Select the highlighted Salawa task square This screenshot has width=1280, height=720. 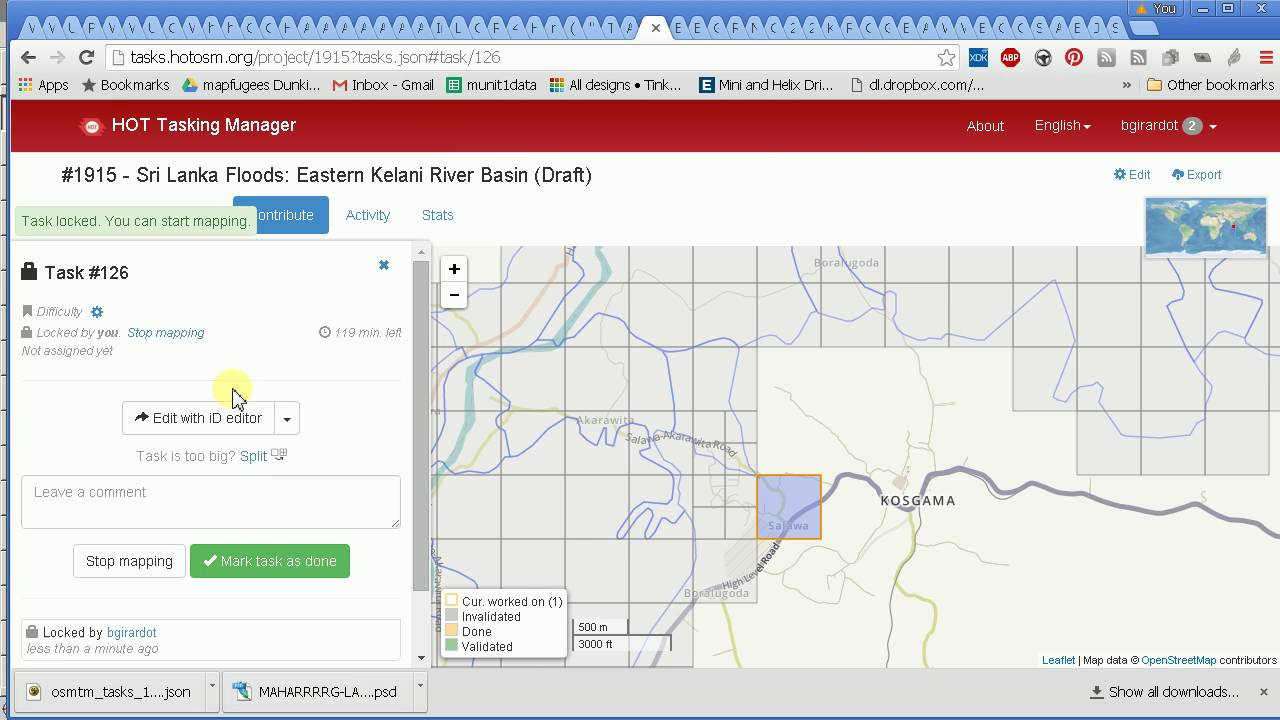point(789,507)
